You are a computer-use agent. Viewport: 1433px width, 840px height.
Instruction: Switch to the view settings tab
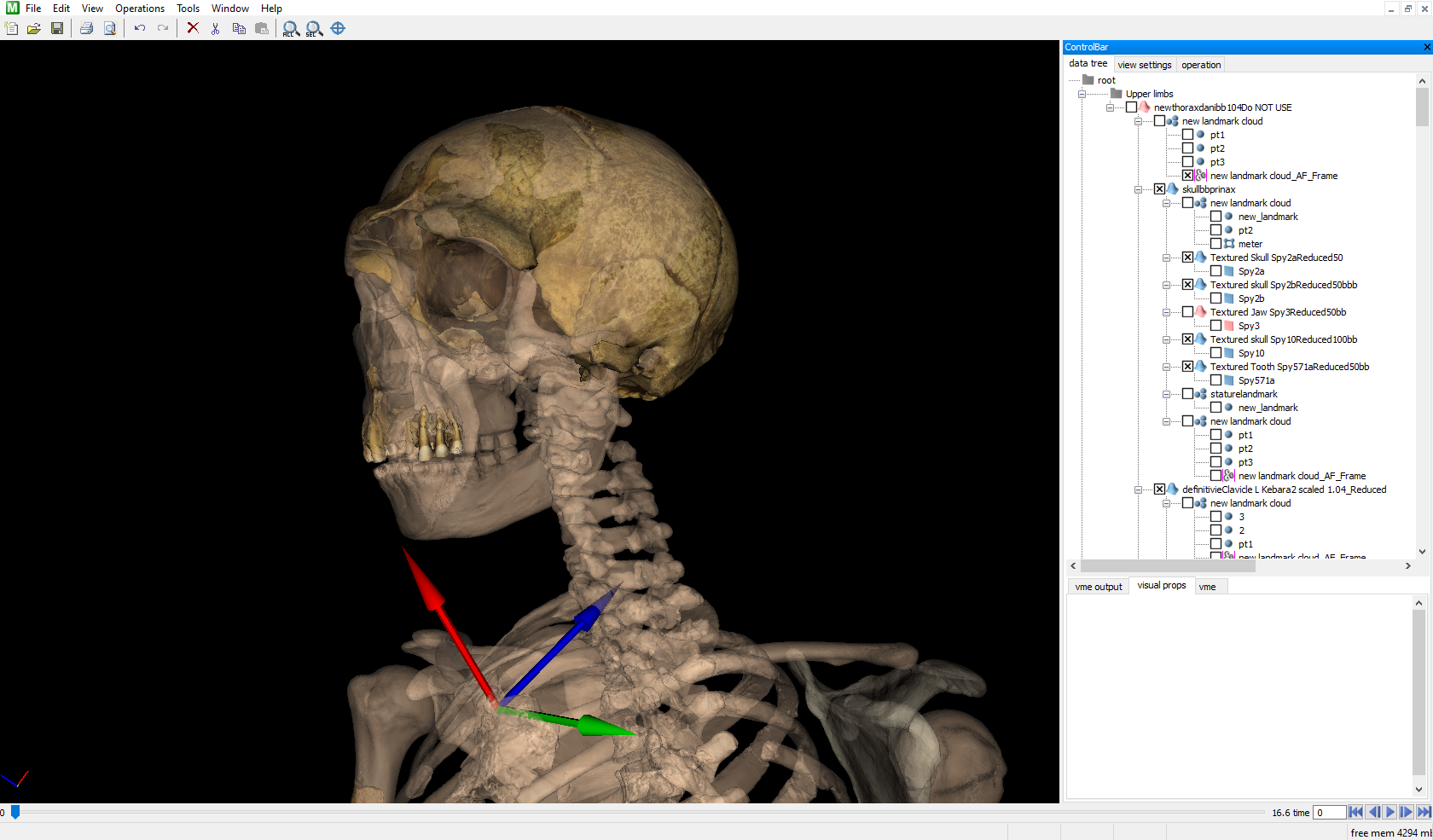1144,65
